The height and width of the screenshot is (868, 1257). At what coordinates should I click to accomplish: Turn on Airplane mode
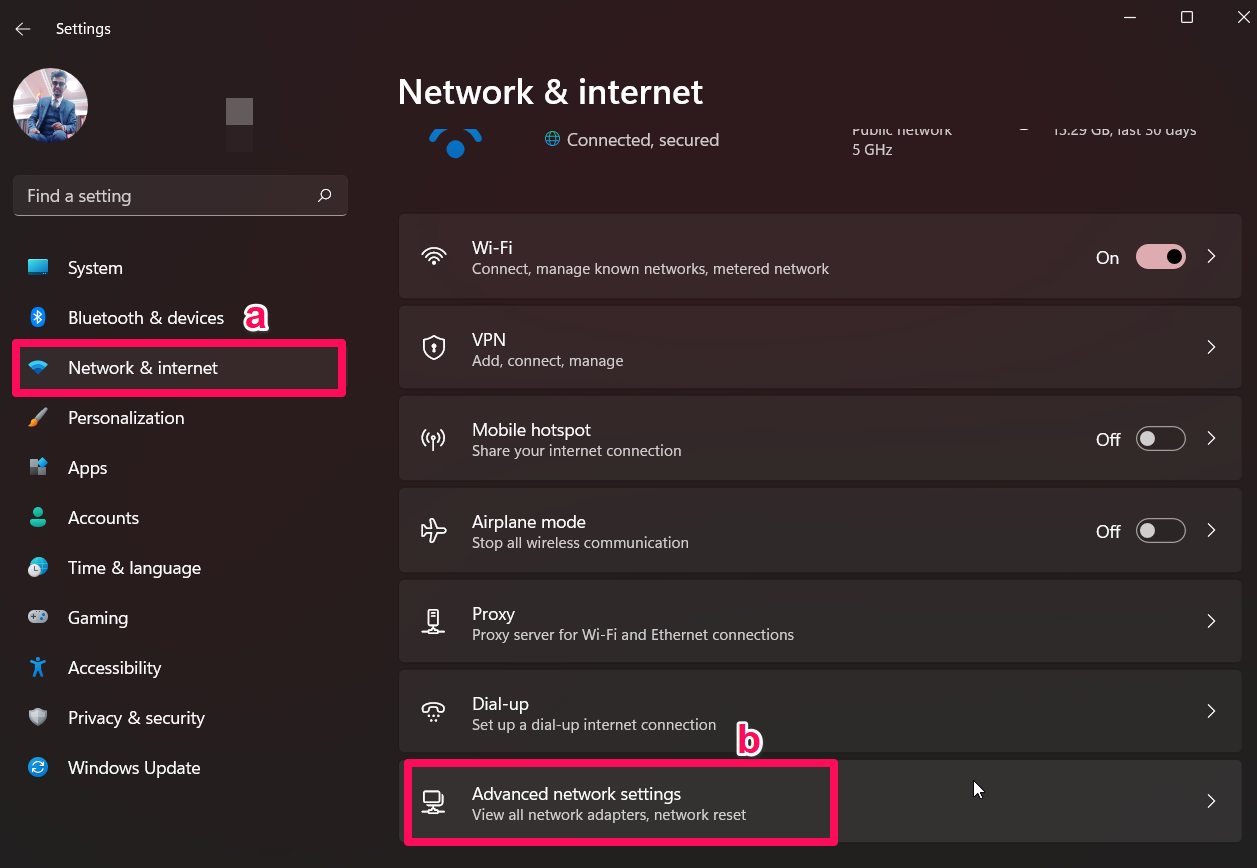[1160, 530]
